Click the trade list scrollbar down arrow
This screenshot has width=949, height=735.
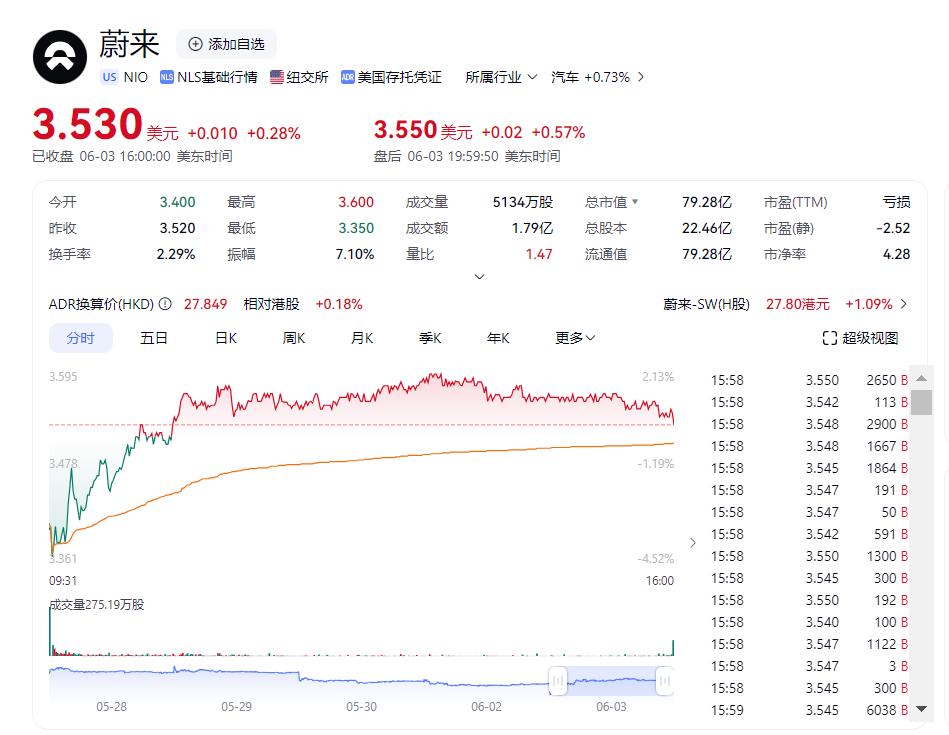921,709
